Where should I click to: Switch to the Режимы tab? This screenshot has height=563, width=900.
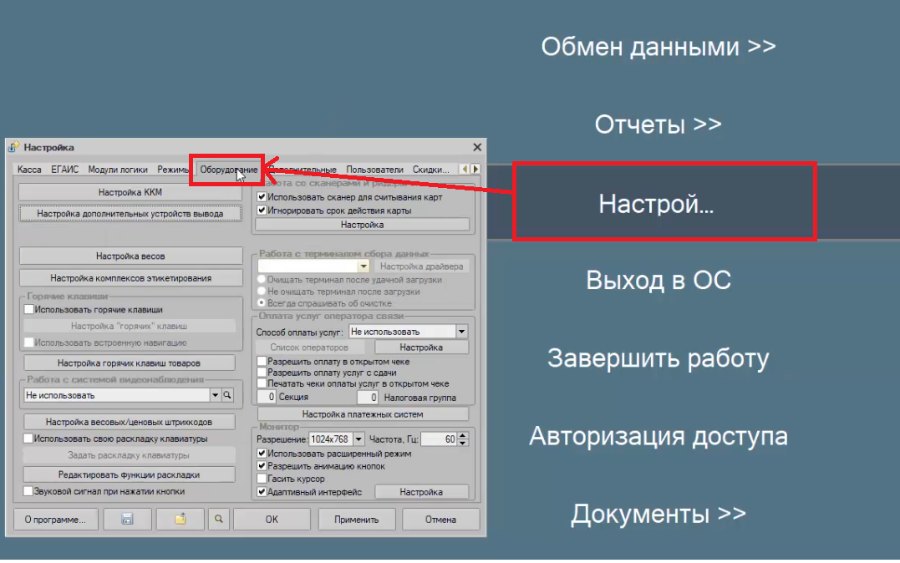pos(172,170)
